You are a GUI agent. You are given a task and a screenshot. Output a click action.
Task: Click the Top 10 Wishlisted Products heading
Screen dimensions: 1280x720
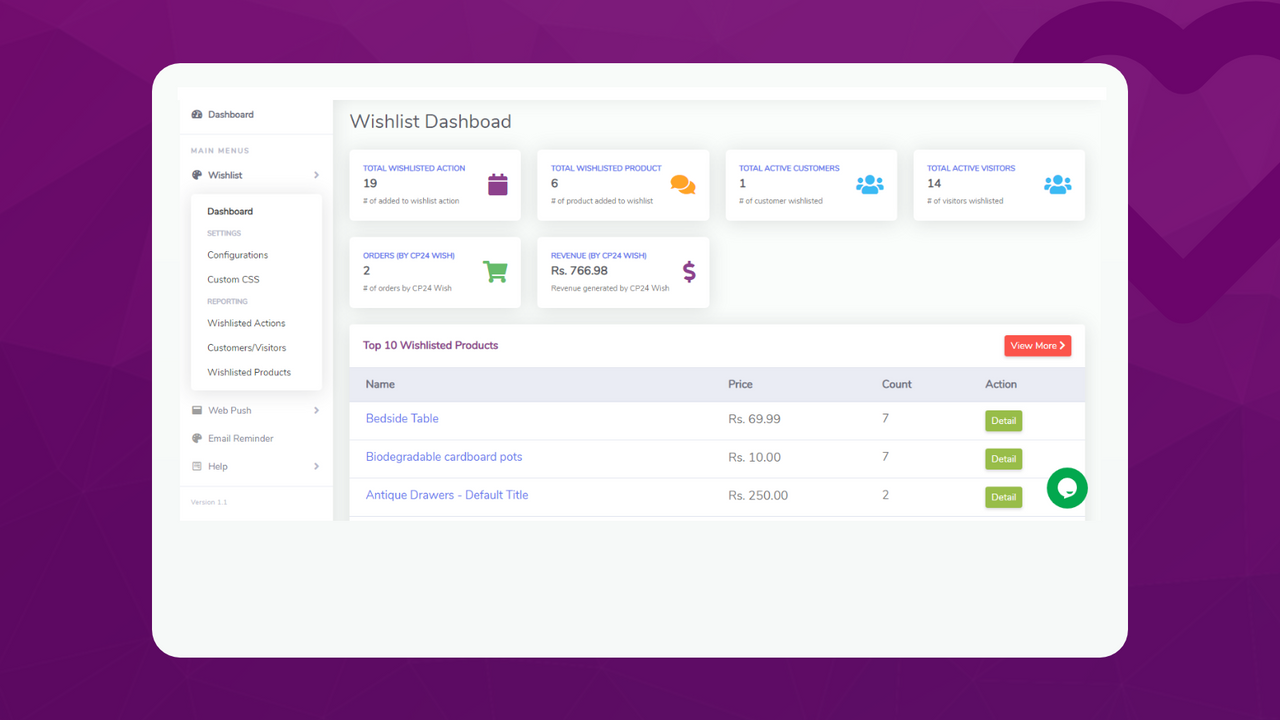(430, 345)
